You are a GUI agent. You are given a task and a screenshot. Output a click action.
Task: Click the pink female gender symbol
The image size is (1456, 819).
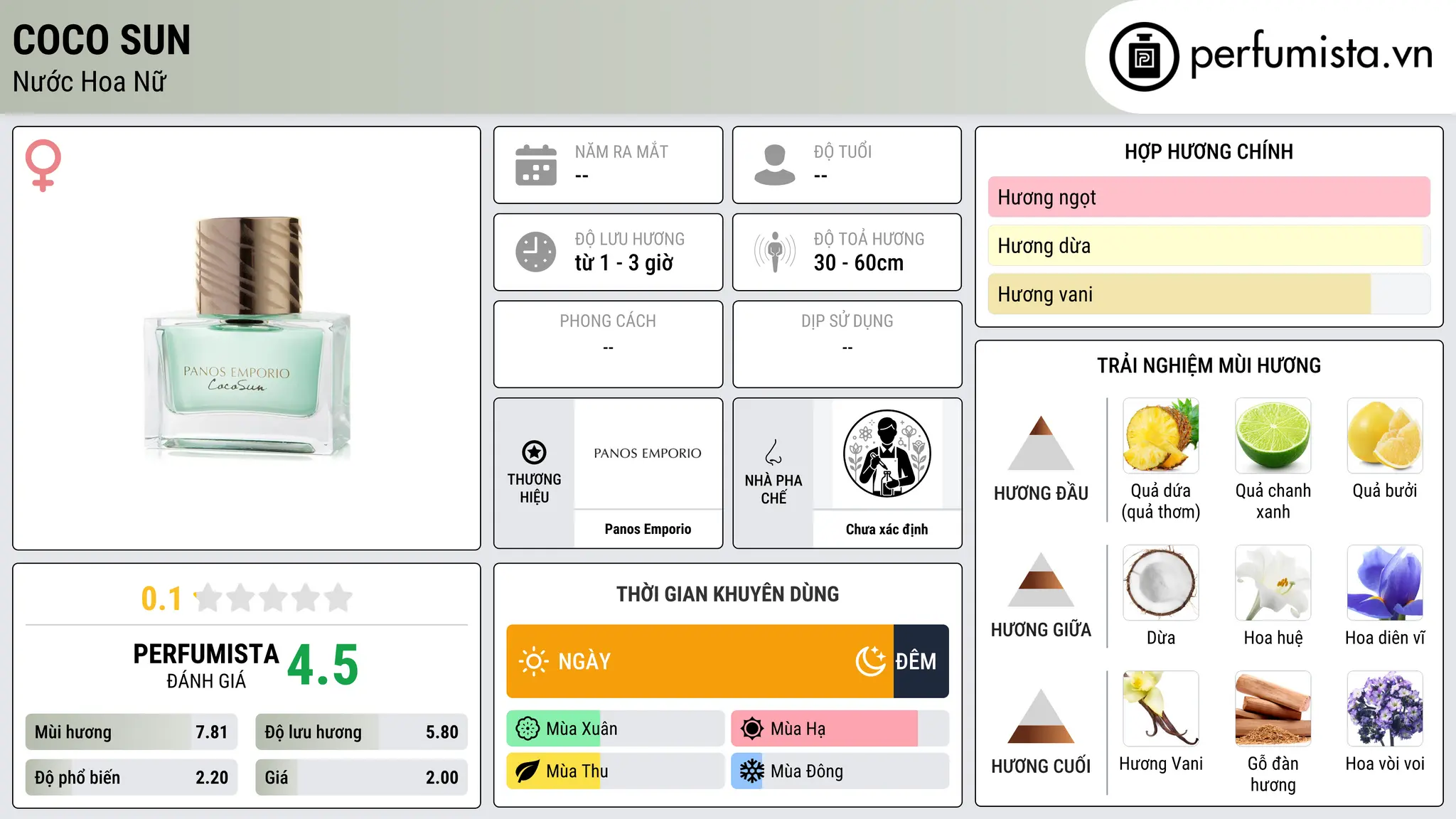tap(43, 166)
